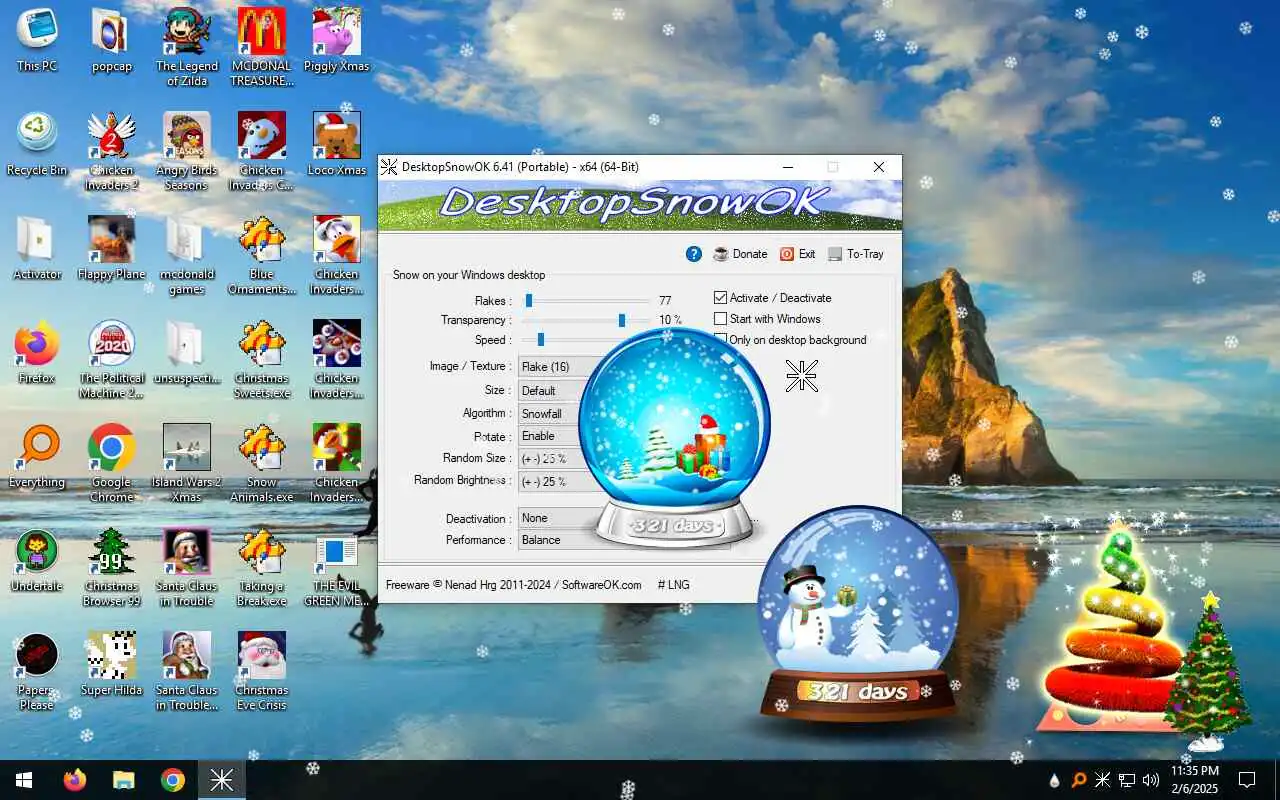Launch Firefox from the taskbar
This screenshot has height=800, width=1280.
75,780
